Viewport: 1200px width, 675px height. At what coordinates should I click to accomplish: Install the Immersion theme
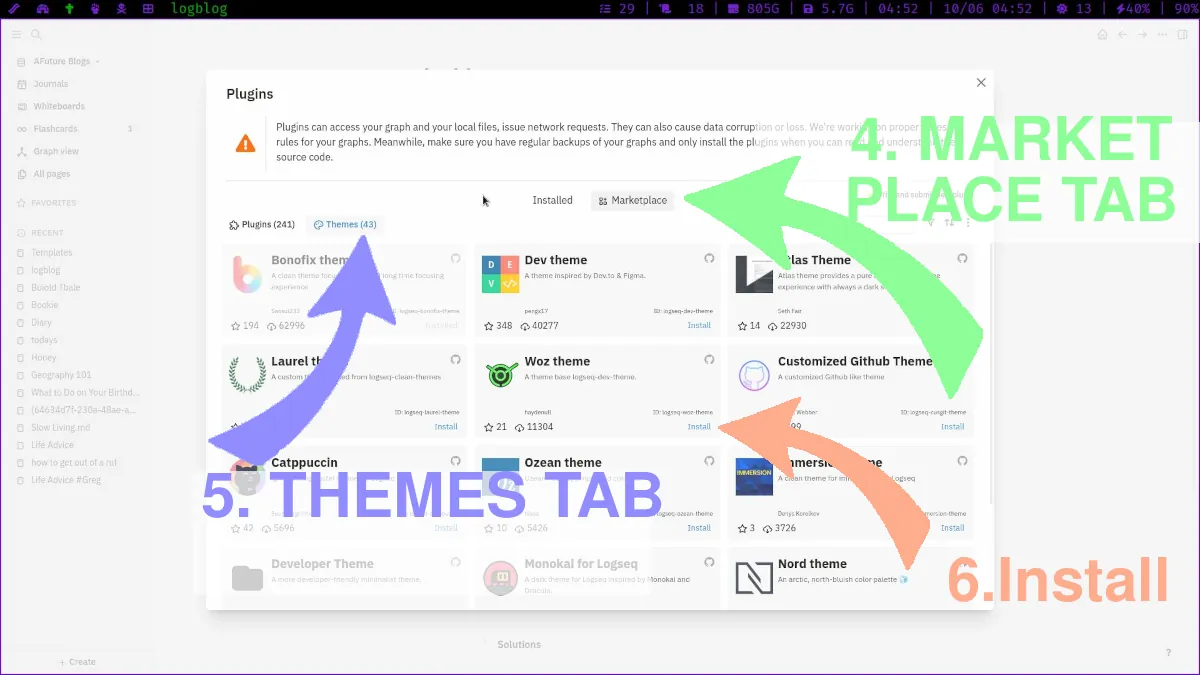point(952,528)
